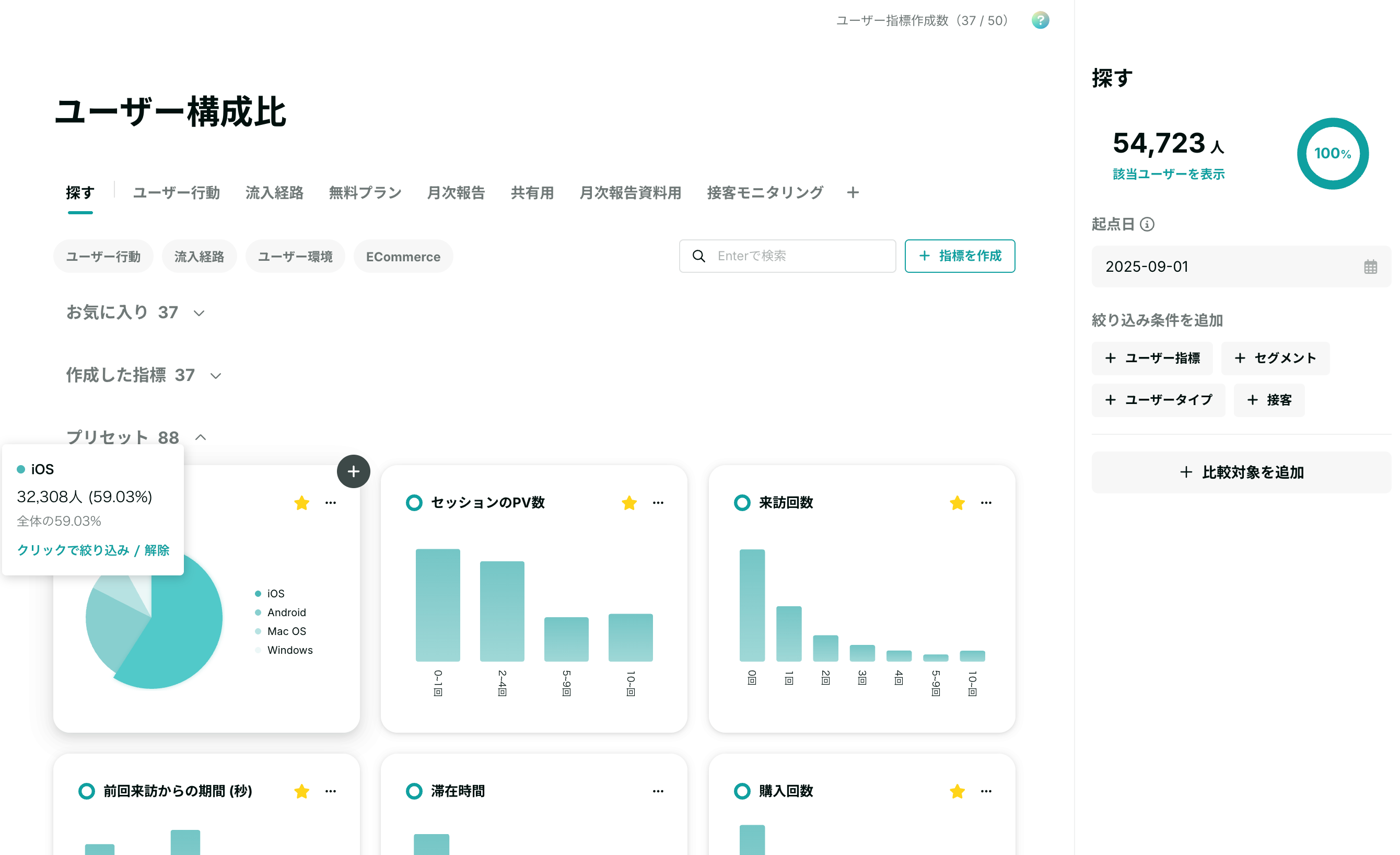Viewport: 1400px width, 855px height.
Task: Open more options on 滞在時間 card
Action: tap(658, 791)
